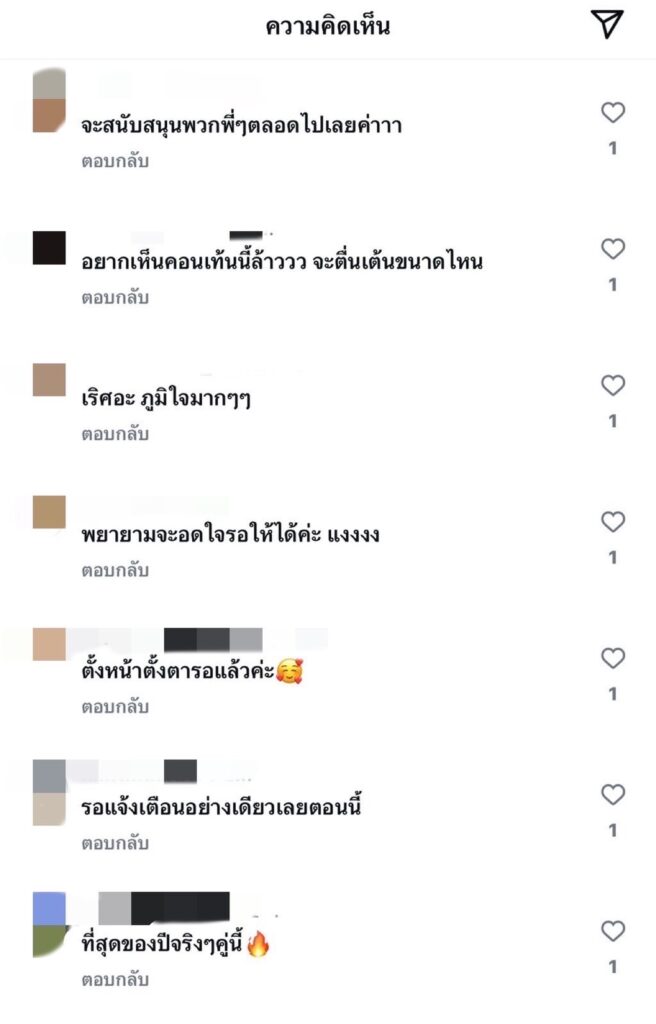Reply to the 'ที่สุดของปีจริงๆคู่นี้' comment
The width and height of the screenshot is (656, 1024).
[x=115, y=980]
